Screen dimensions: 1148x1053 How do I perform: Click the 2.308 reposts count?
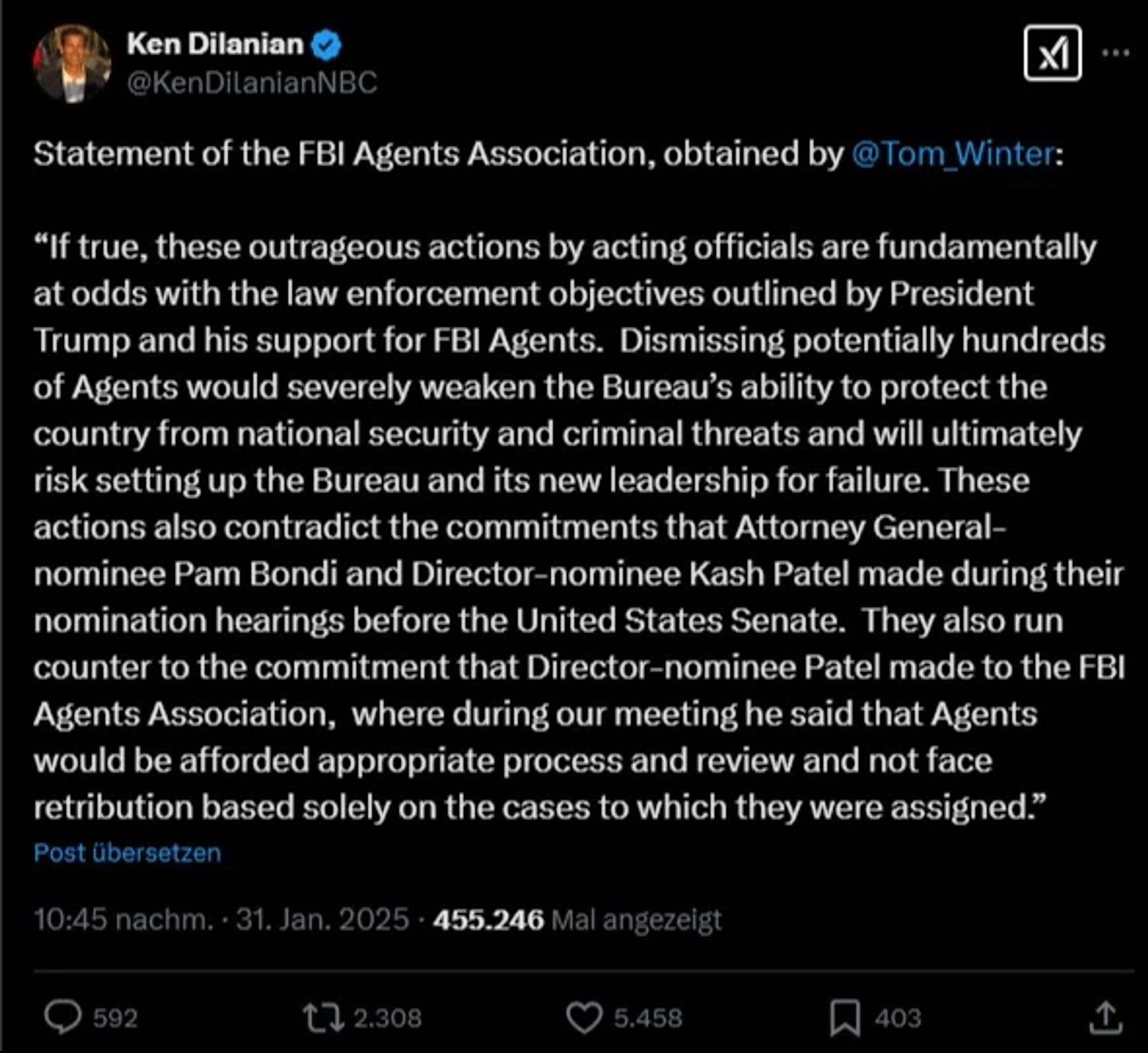[x=388, y=1018]
